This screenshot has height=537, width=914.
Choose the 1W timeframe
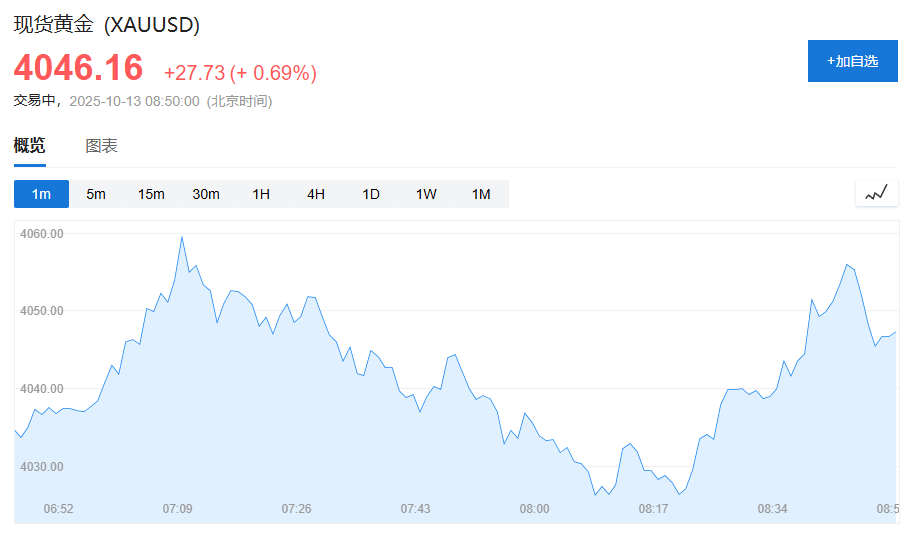(426, 194)
